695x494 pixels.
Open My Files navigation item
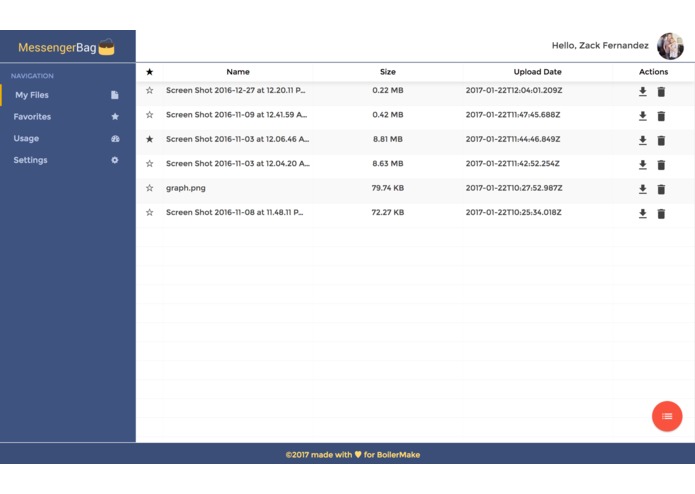(x=68, y=95)
